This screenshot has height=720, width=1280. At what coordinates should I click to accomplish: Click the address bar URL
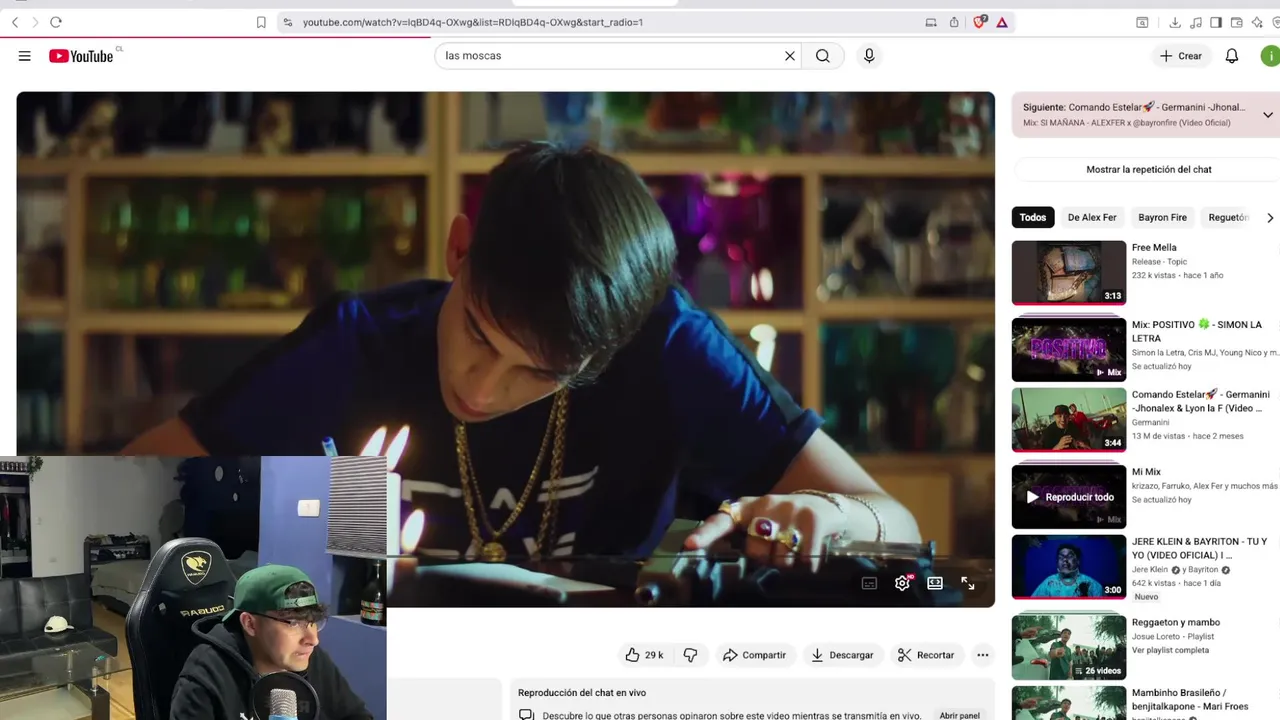(x=473, y=22)
